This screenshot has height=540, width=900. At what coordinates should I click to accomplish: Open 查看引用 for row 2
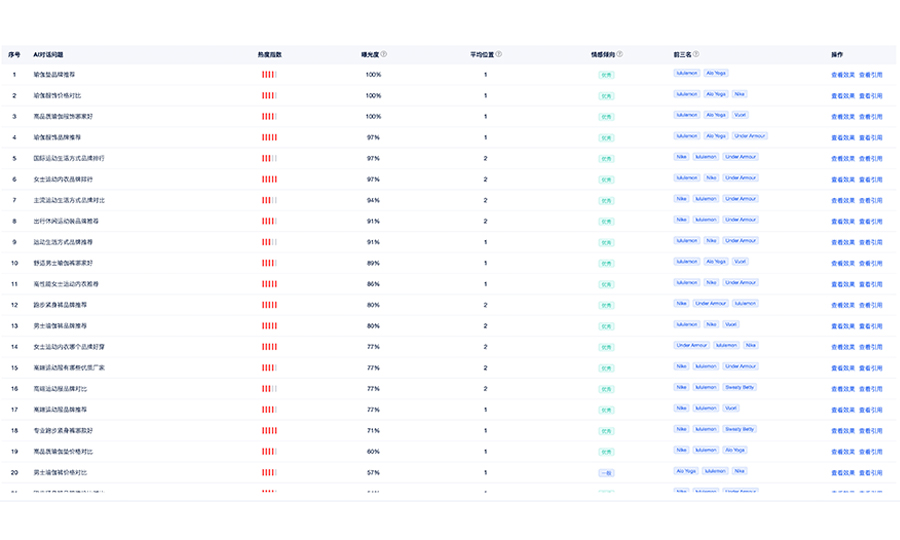point(870,96)
